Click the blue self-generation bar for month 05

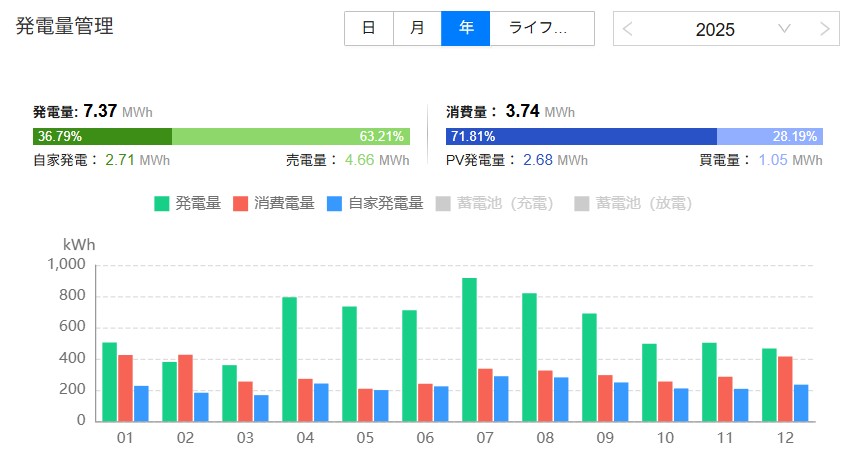[x=381, y=406]
